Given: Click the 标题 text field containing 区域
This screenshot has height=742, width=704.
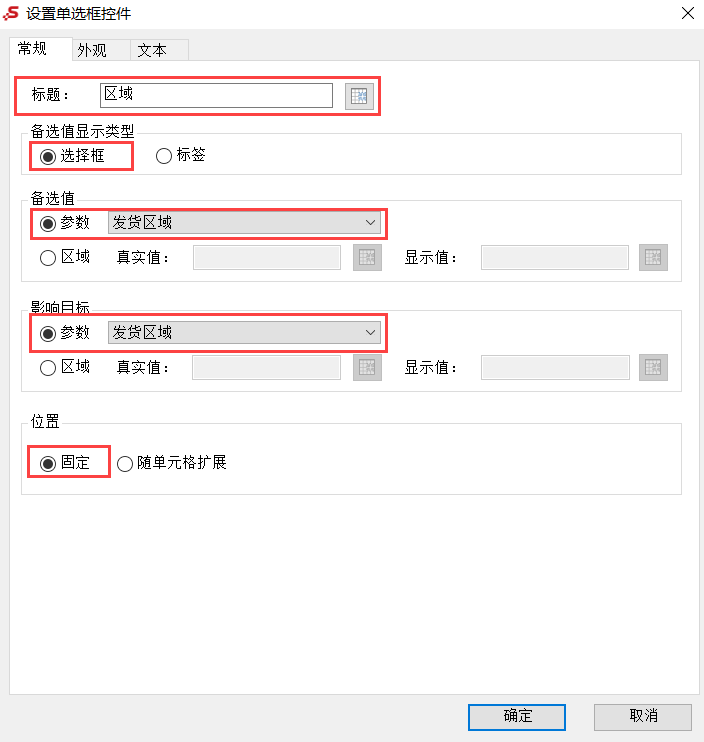Looking at the screenshot, I should pyautogui.click(x=216, y=95).
